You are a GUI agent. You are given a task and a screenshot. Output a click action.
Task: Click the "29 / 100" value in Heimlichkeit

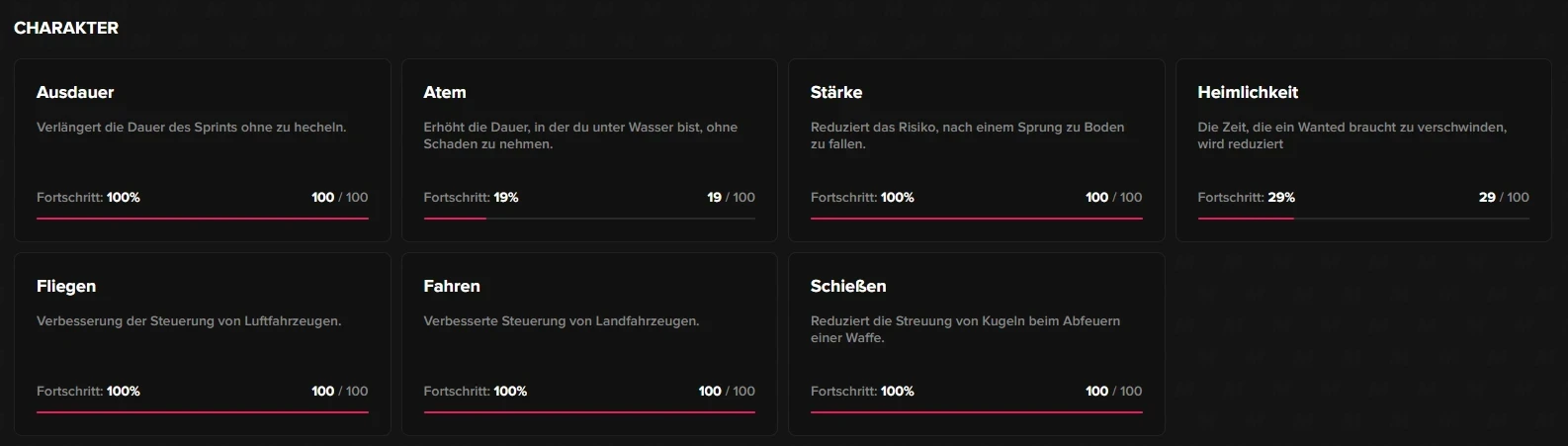1504,197
